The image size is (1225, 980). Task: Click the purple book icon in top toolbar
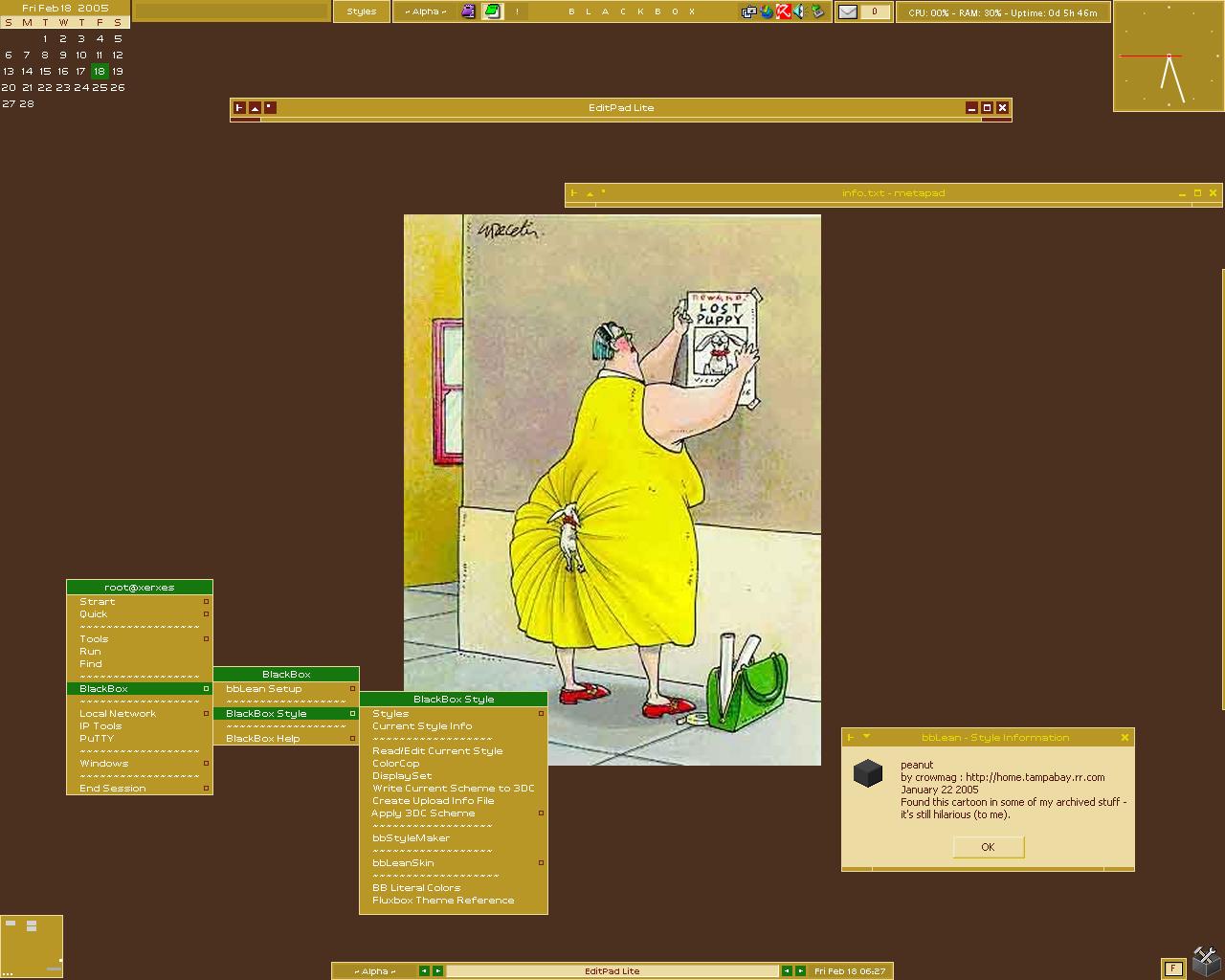click(x=468, y=11)
